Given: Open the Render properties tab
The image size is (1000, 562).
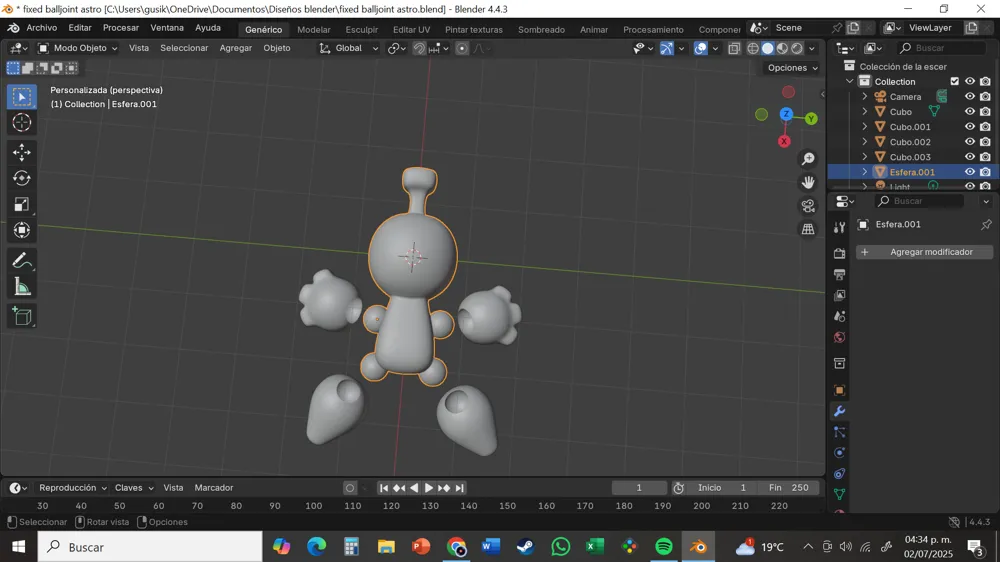Looking at the screenshot, I should [839, 253].
